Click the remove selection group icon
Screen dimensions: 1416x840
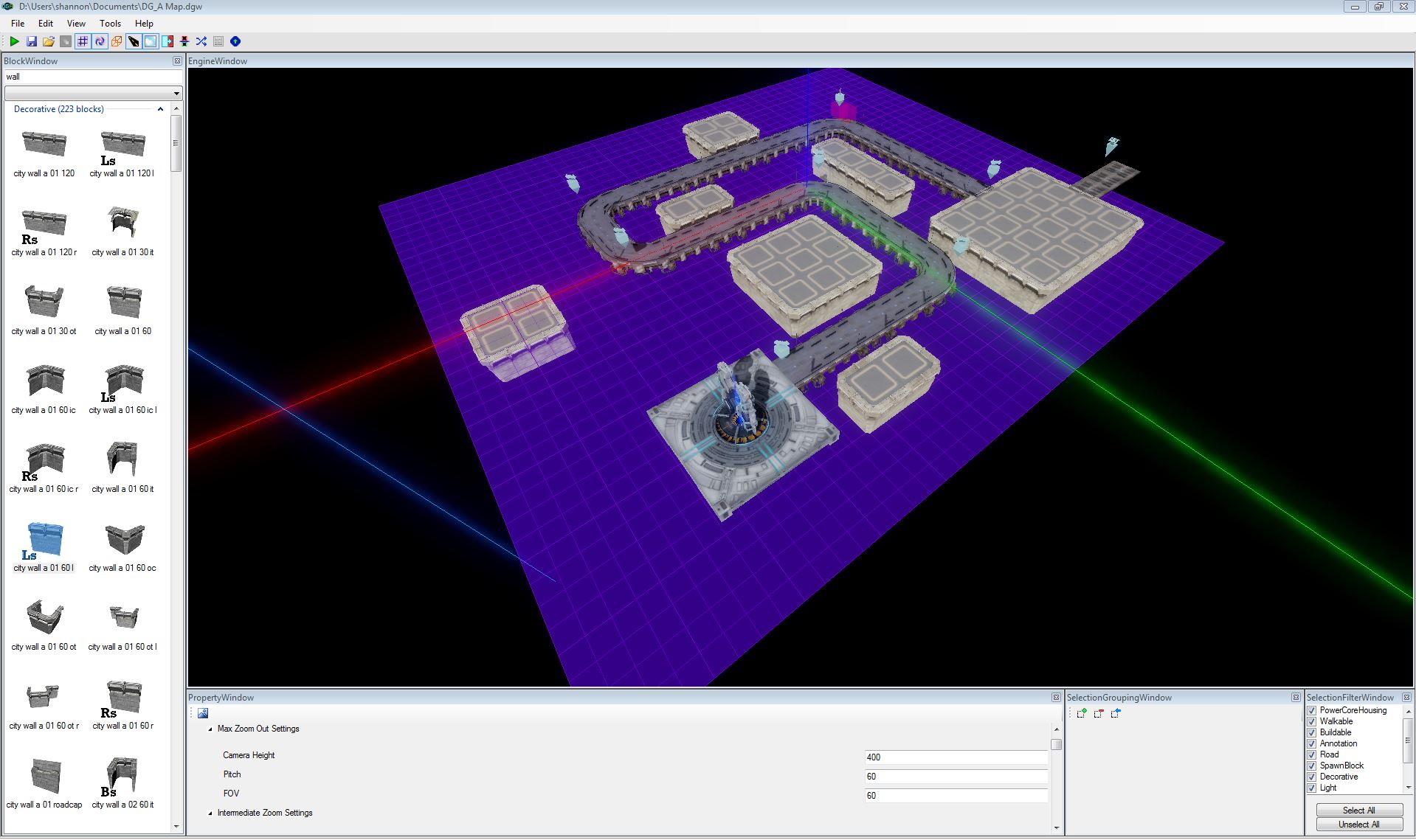1099,713
